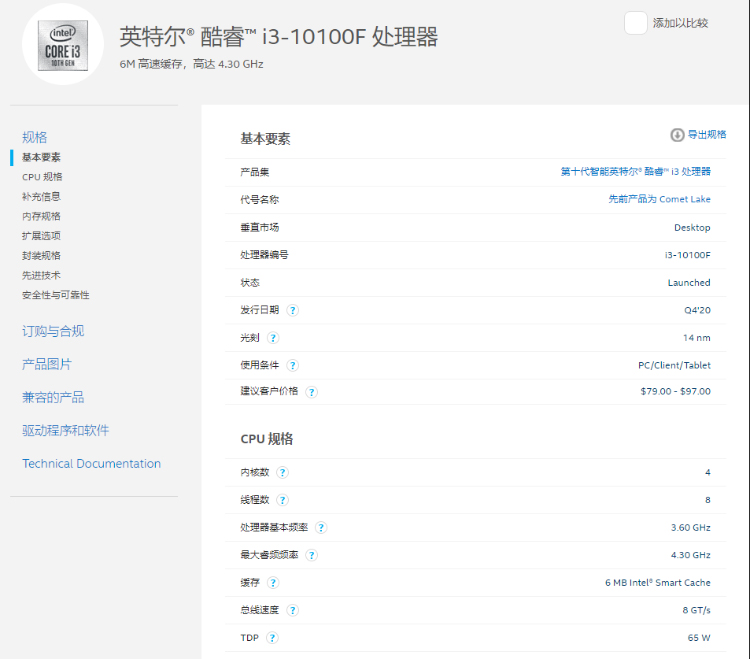Click the Intel Core i3 badge image
The image size is (750, 659).
[63, 45]
